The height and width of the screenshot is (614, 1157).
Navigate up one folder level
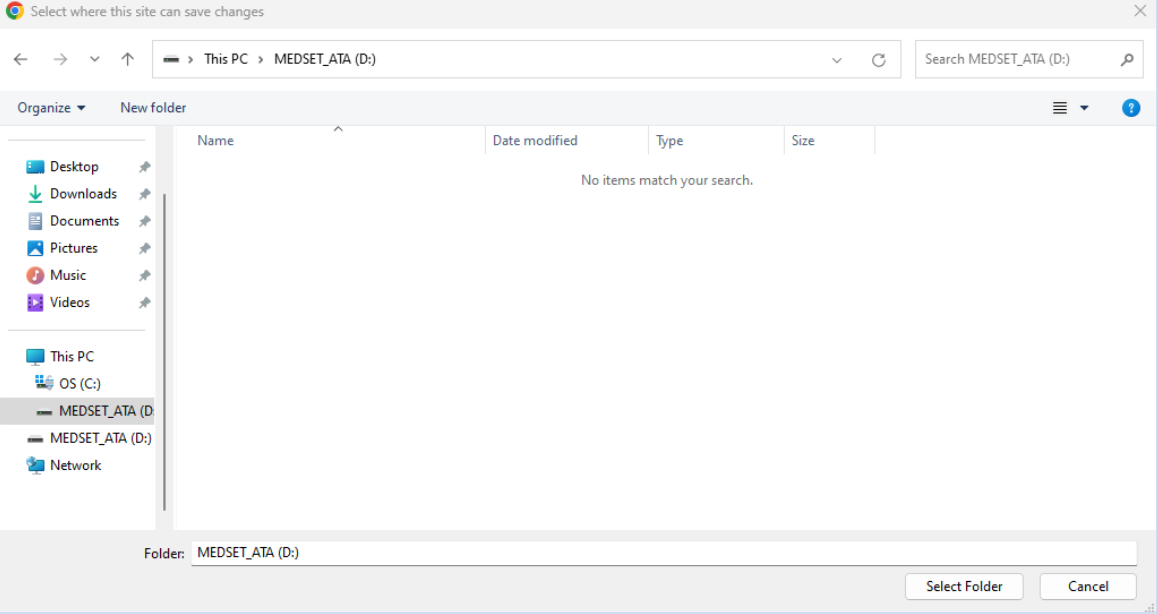[126, 59]
